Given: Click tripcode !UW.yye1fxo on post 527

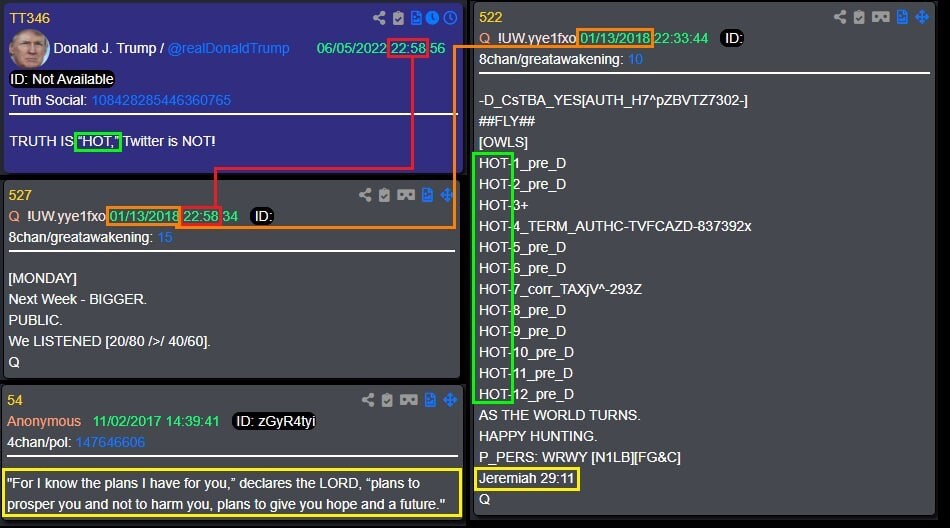Looking at the screenshot, I should click(x=66, y=216).
